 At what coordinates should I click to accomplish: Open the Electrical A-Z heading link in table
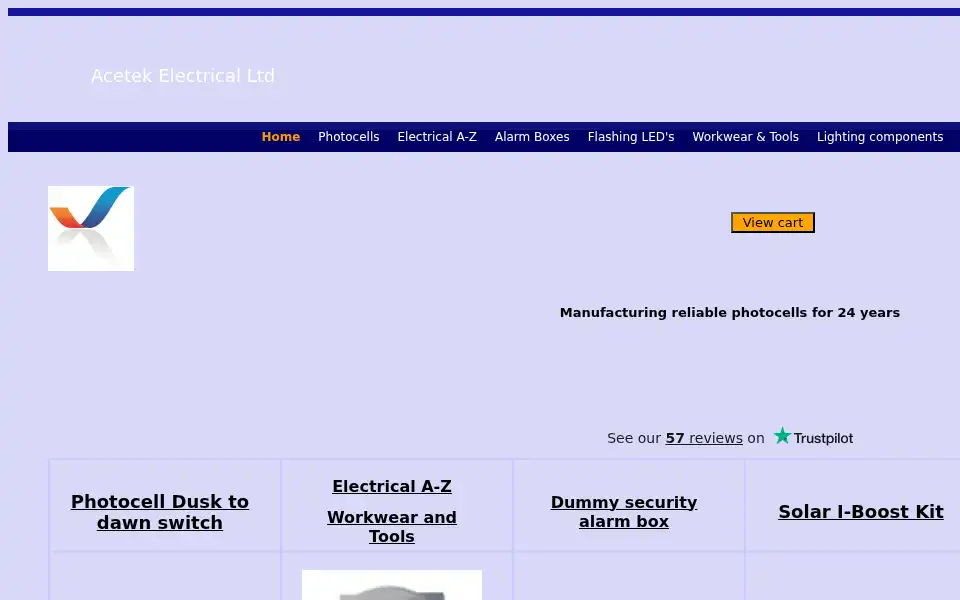click(392, 486)
